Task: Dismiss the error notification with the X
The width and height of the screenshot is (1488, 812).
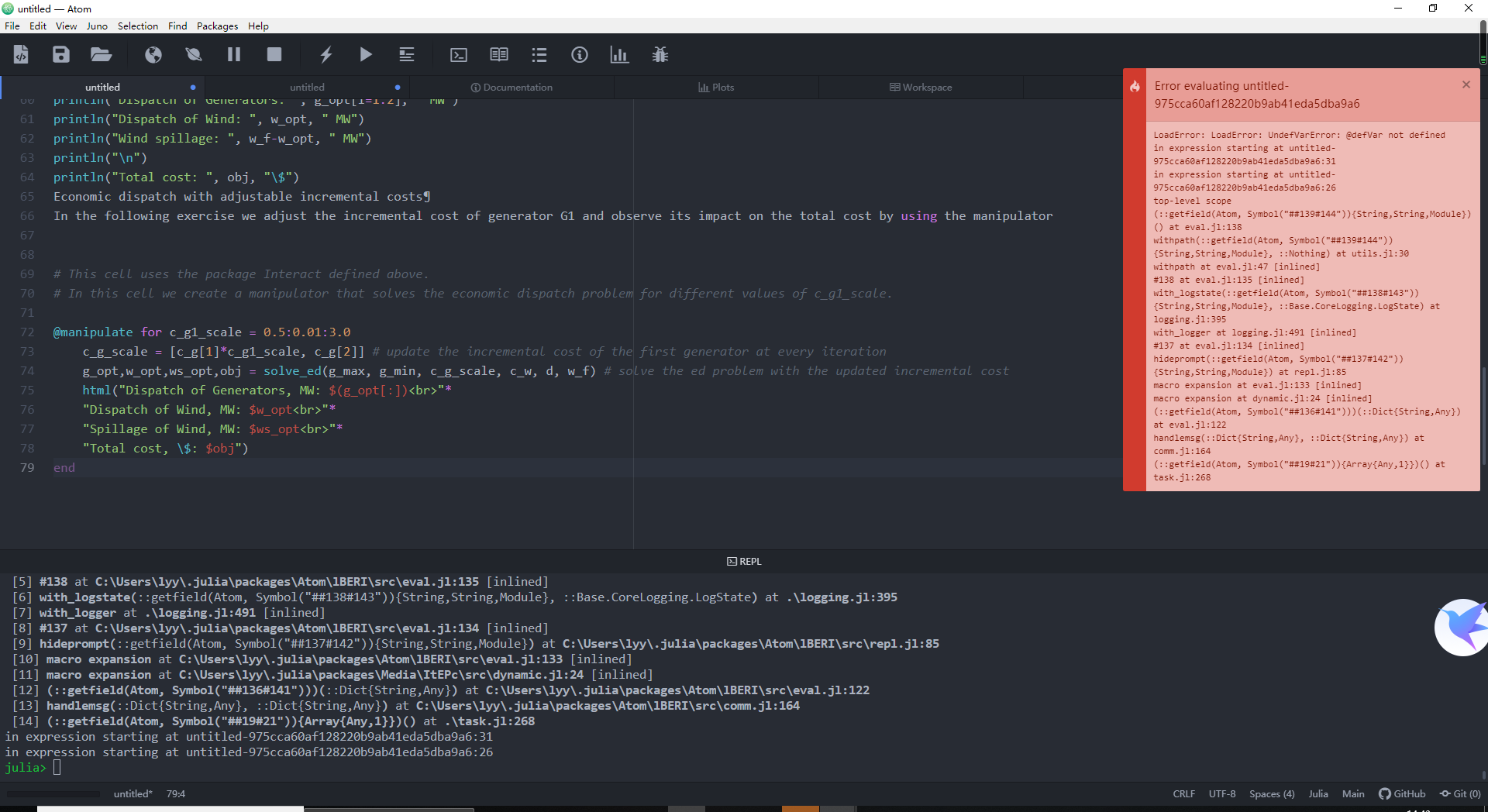Action: tap(1466, 84)
